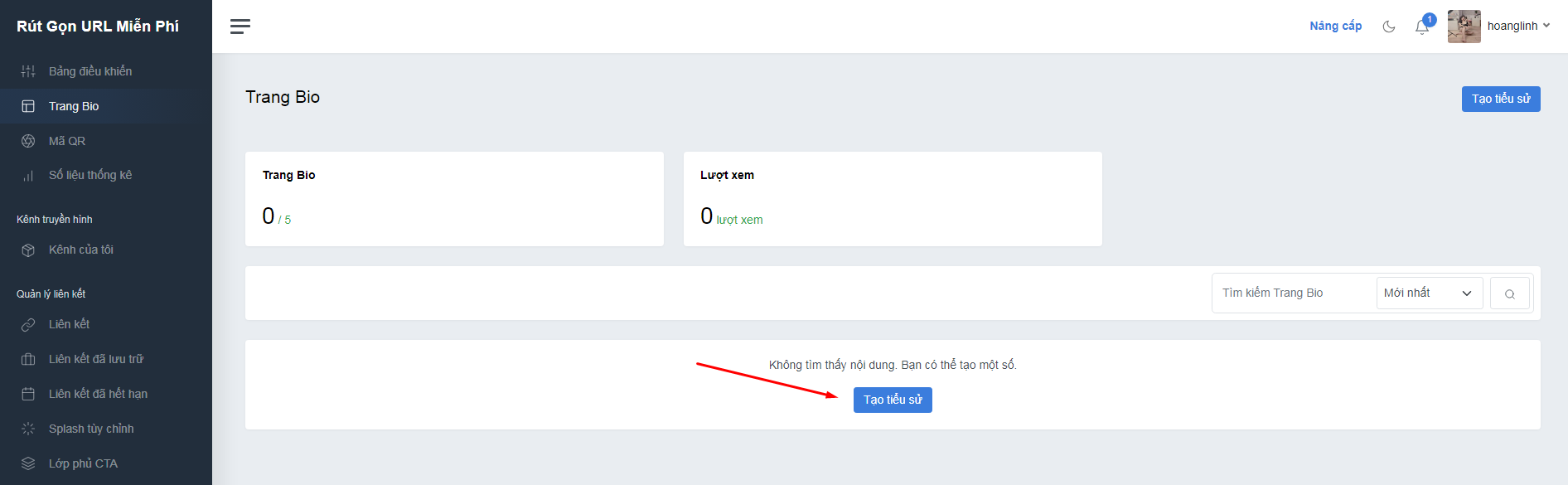The height and width of the screenshot is (485, 1568).
Task: Click the Lớp phủ CTA layers icon
Action: (28, 463)
